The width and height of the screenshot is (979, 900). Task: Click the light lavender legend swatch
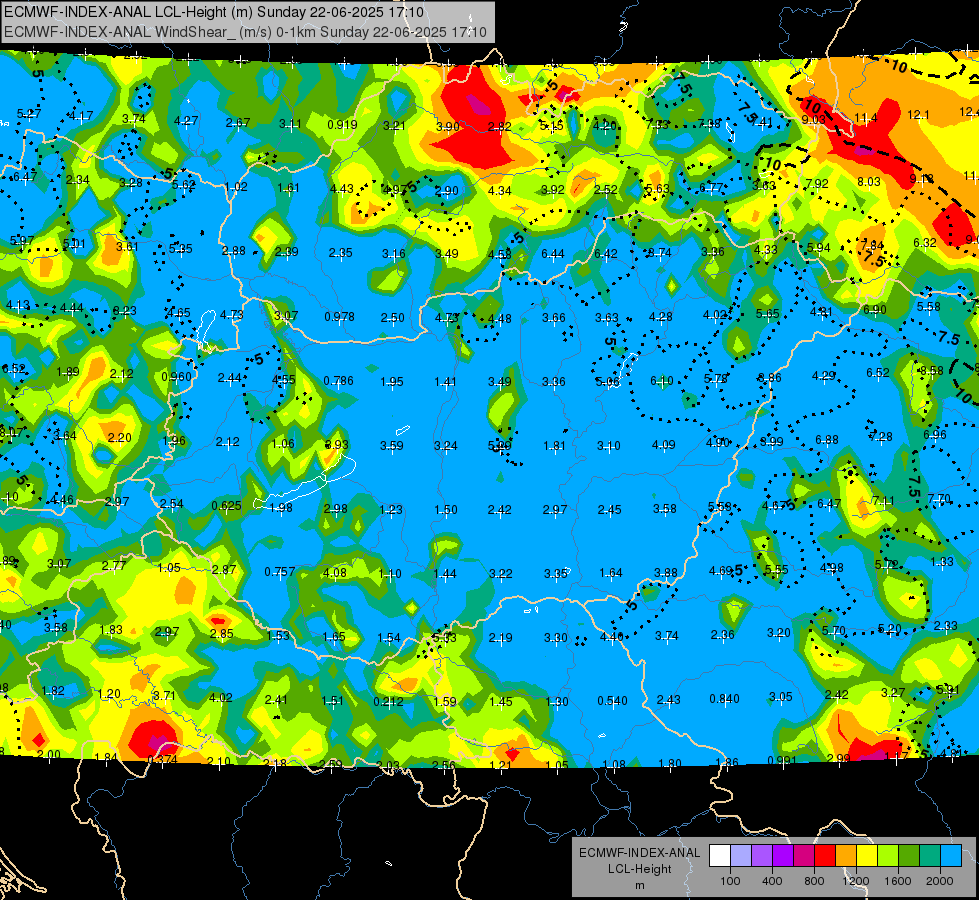pyautogui.click(x=741, y=856)
